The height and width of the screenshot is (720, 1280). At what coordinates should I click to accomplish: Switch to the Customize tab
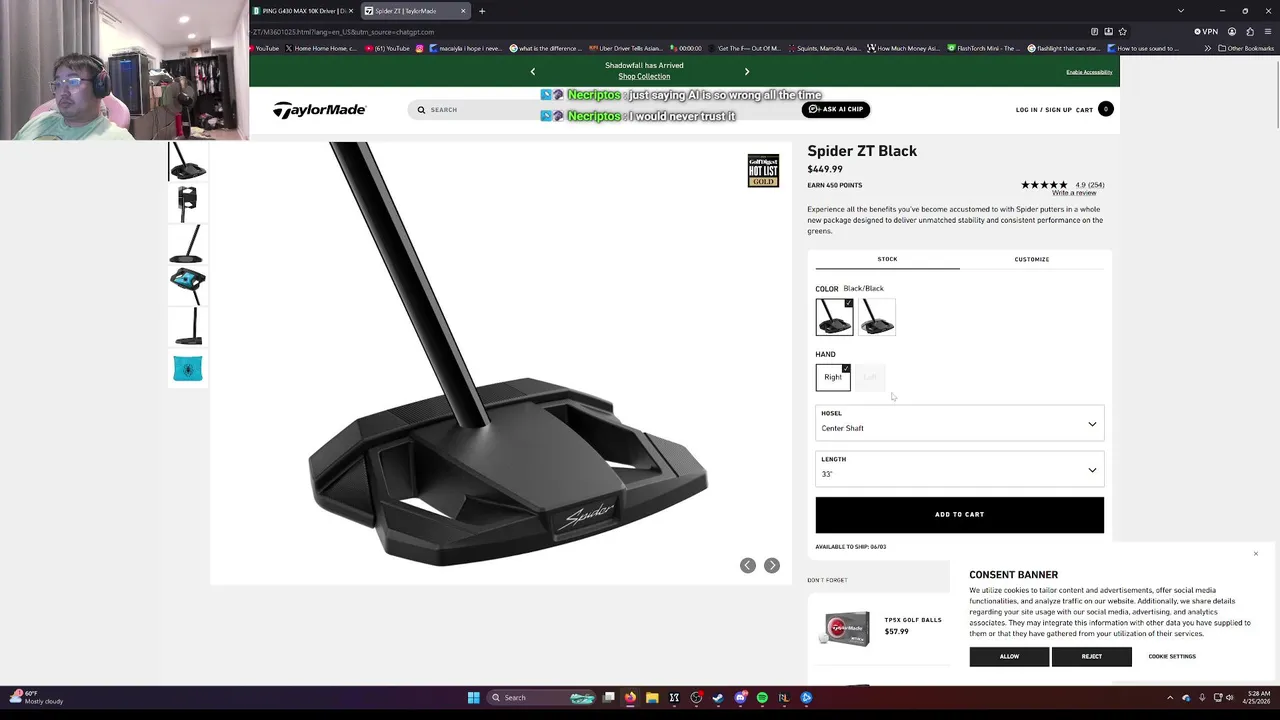[x=1032, y=259]
